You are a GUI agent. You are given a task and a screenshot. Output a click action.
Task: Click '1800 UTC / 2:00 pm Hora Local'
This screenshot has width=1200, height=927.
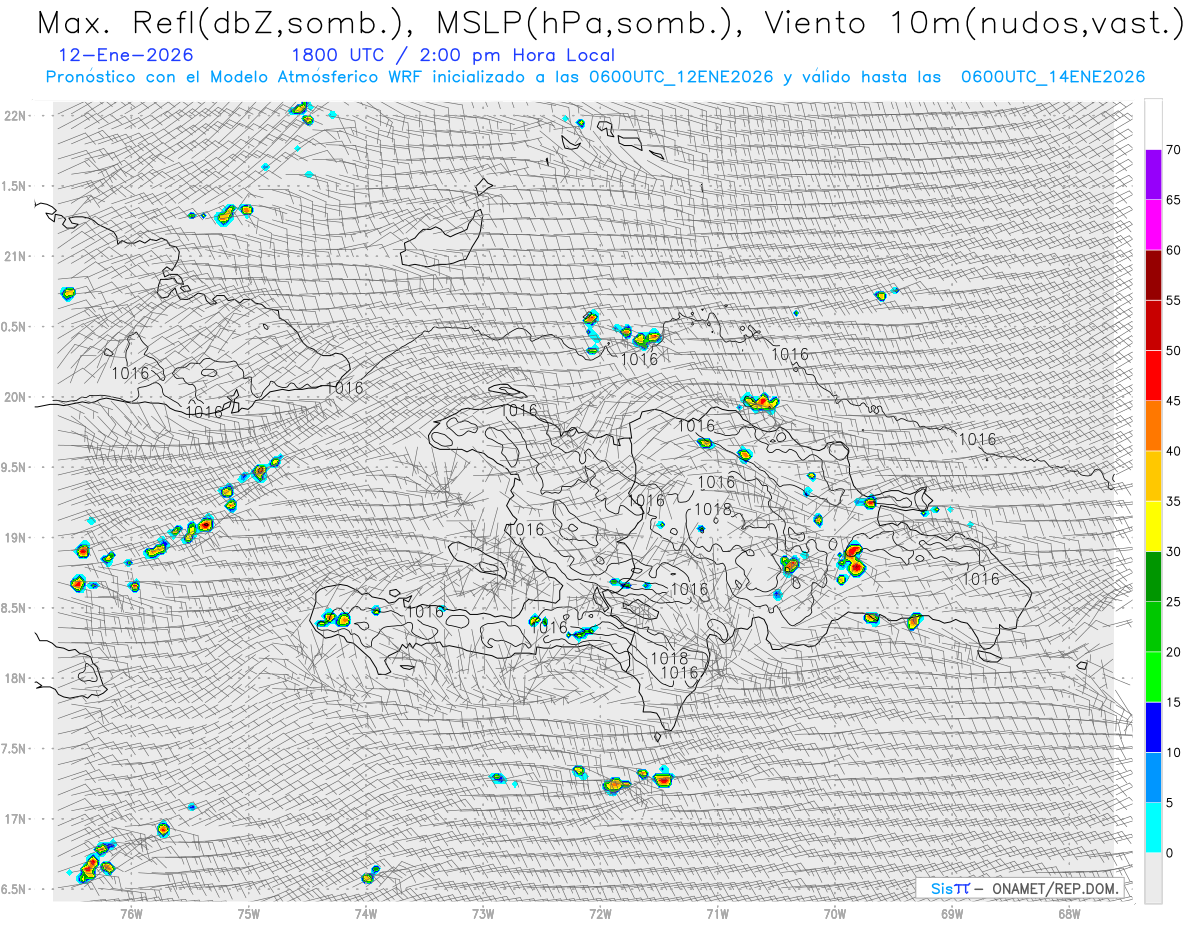point(453,55)
